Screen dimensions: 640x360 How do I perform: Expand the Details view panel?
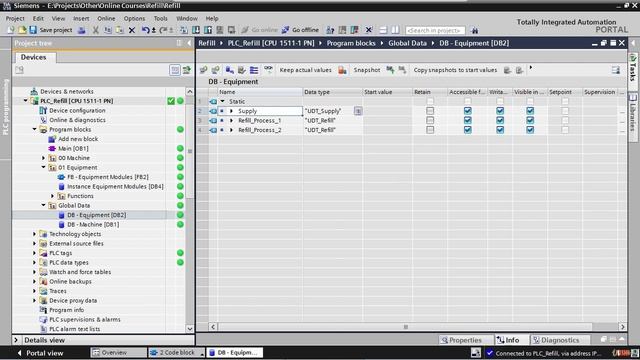point(16,340)
